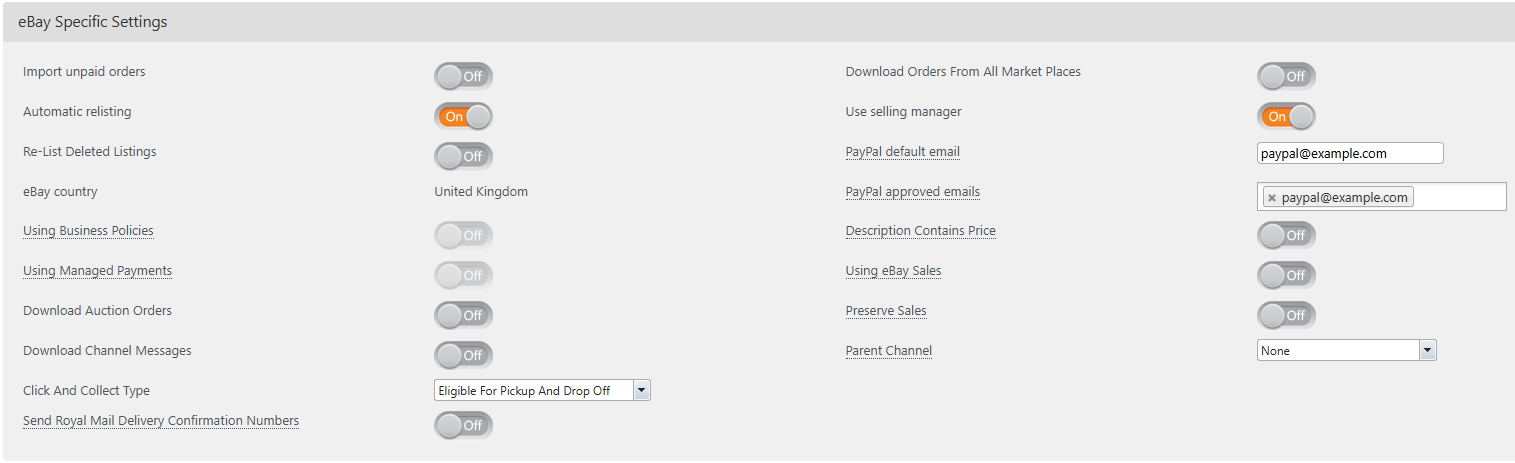The image size is (1515, 463).
Task: Turn off Use selling manager switch
Action: (x=1286, y=116)
